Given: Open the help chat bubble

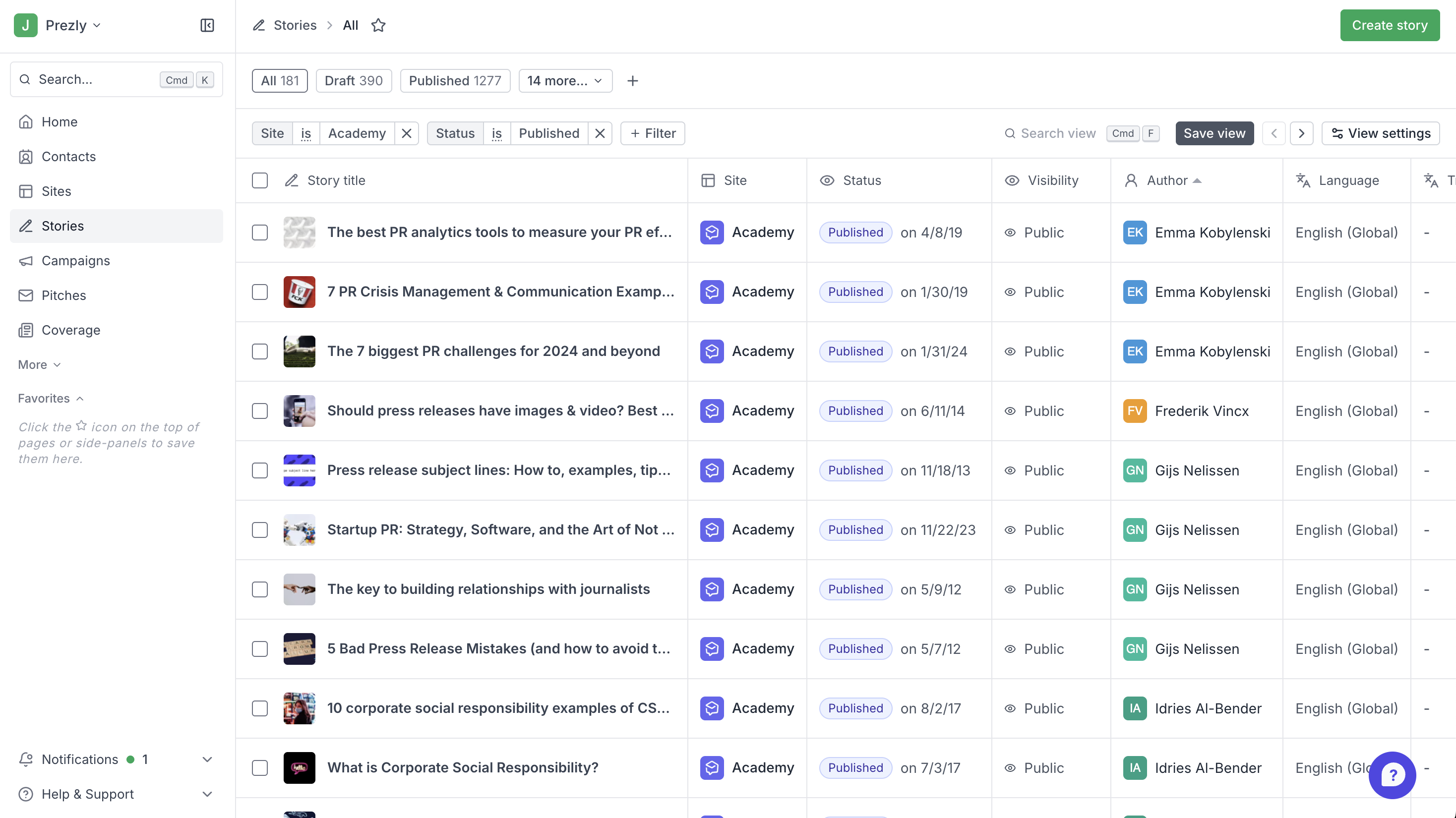Looking at the screenshot, I should pyautogui.click(x=1392, y=774).
